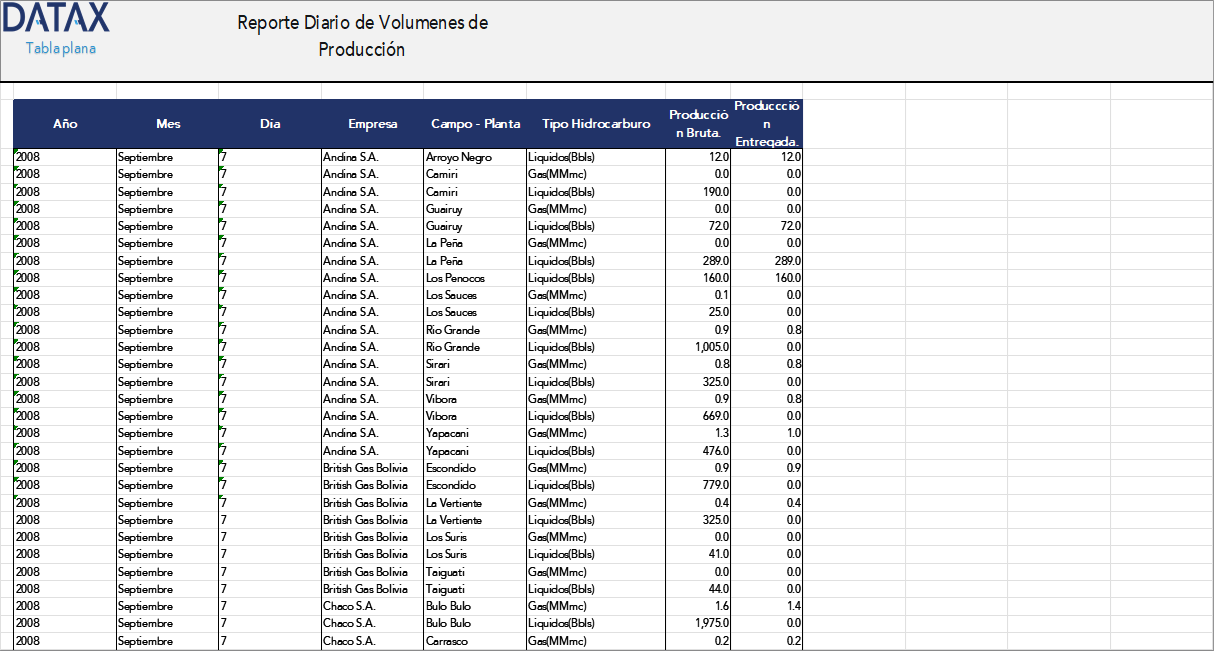
Task: Click the Producción Entregada column header
Action: [767, 124]
